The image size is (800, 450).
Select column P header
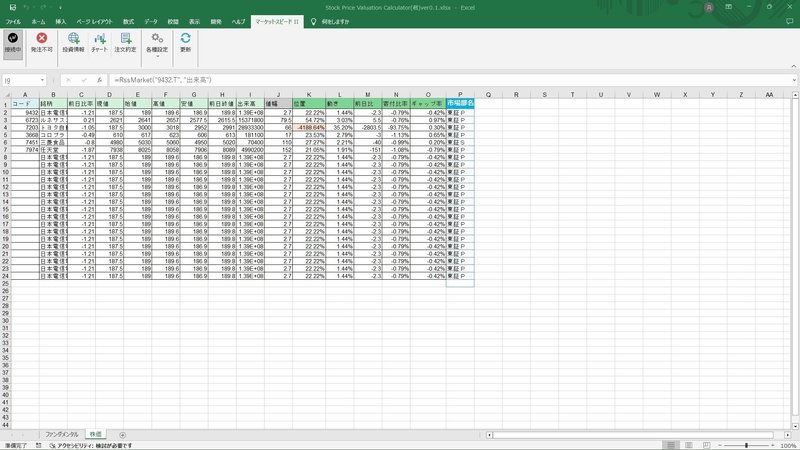pyautogui.click(x=460, y=95)
